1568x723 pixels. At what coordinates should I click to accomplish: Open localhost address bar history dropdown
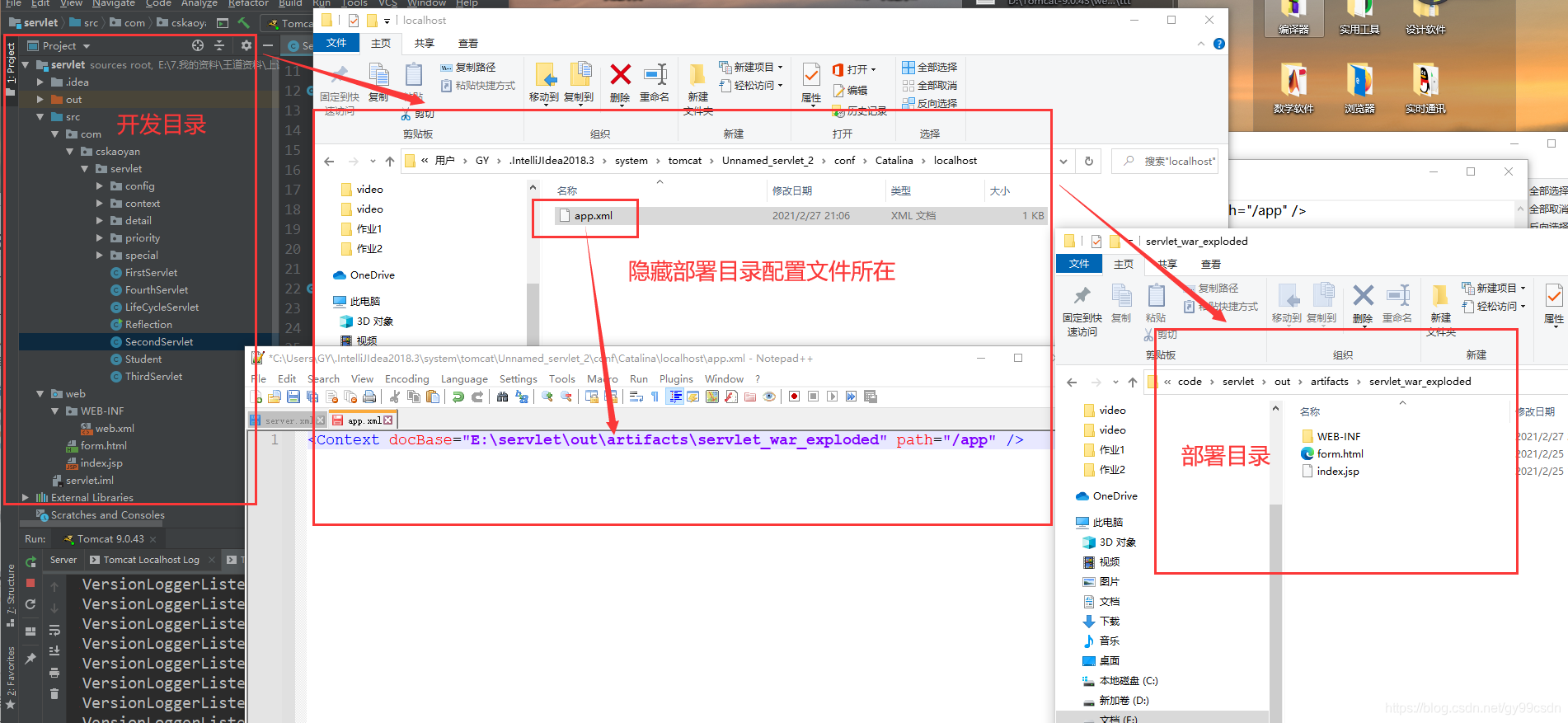(x=1063, y=161)
